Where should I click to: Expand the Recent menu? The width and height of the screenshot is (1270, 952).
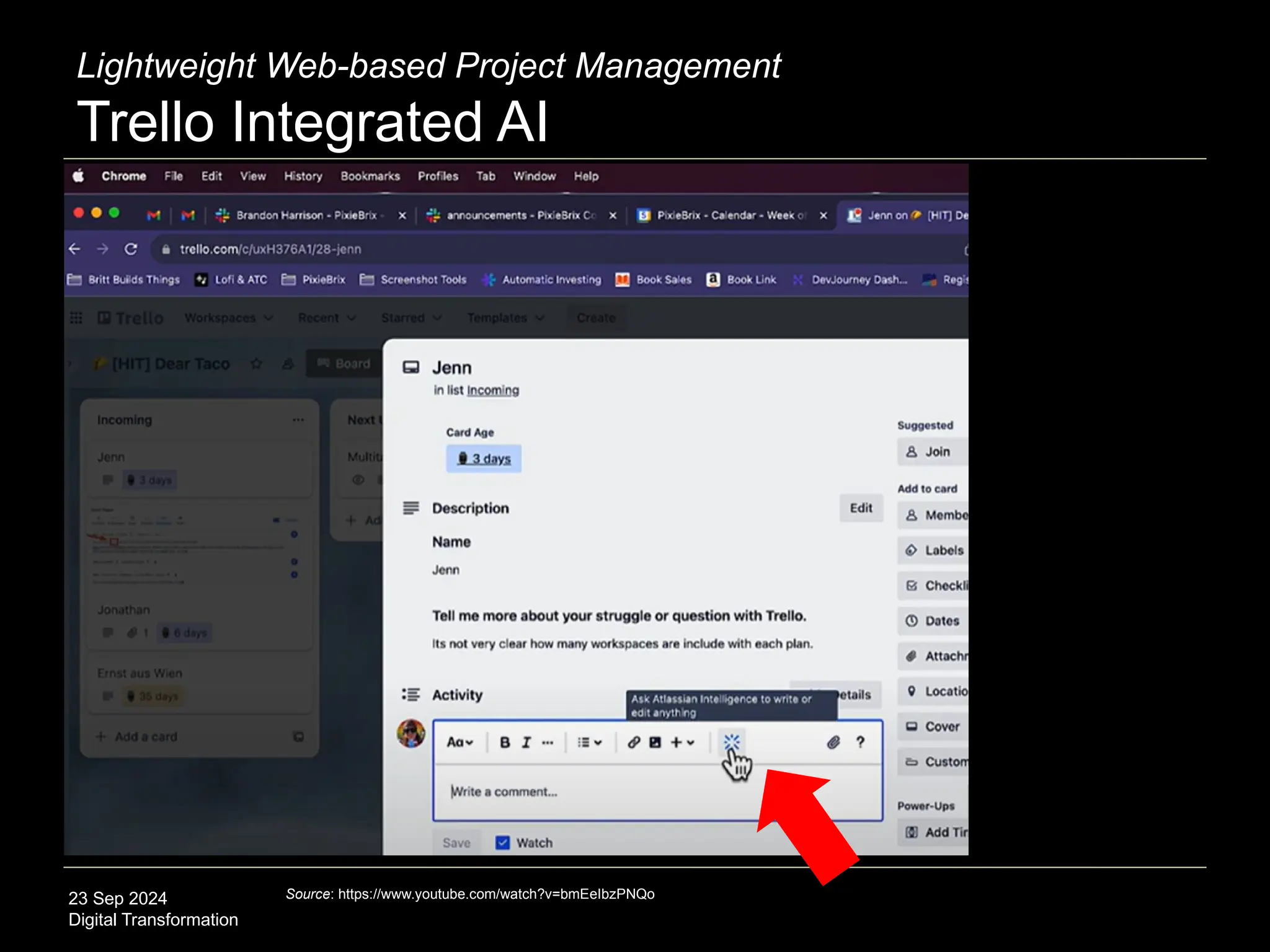pos(327,318)
